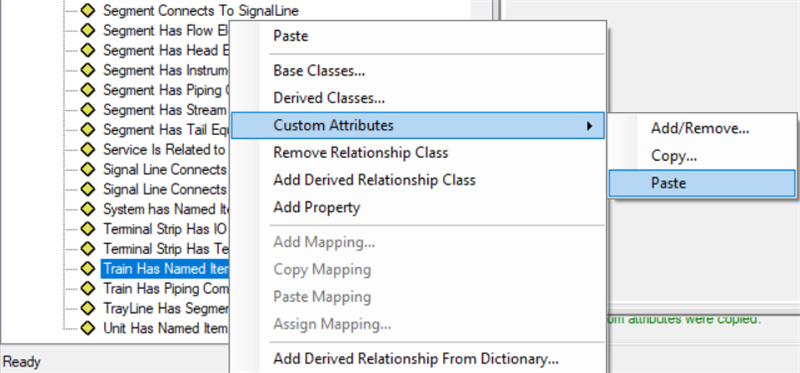This screenshot has width=800, height=373.
Task: Click the diamond icon beside System has Named Item
Action: [88, 209]
